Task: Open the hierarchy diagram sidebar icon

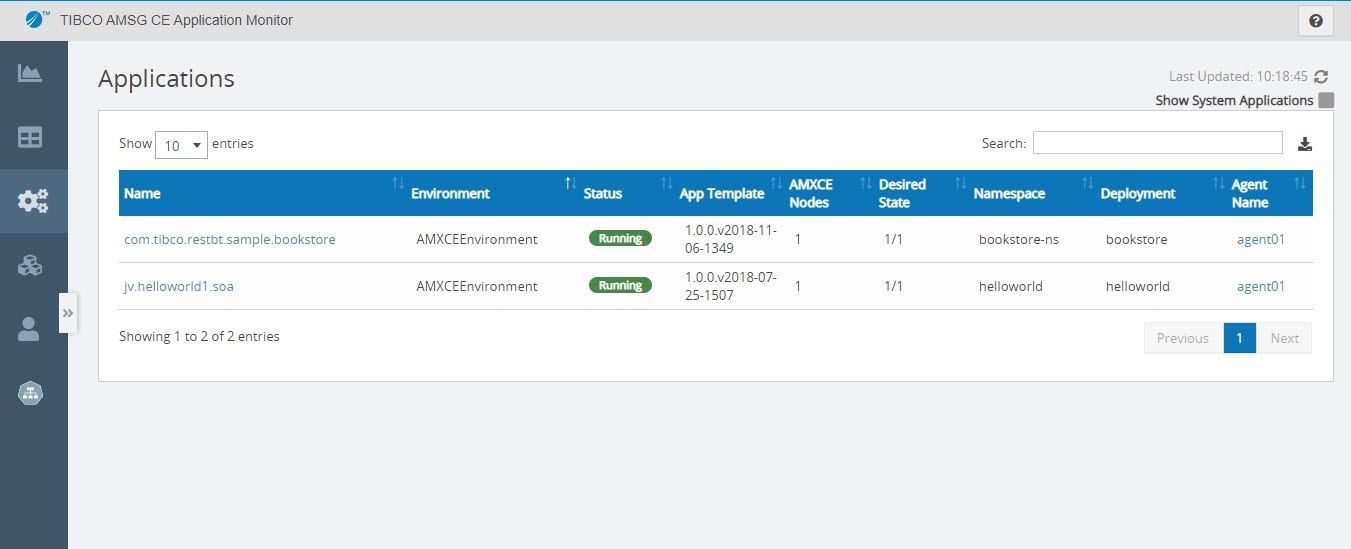Action: coord(30,394)
